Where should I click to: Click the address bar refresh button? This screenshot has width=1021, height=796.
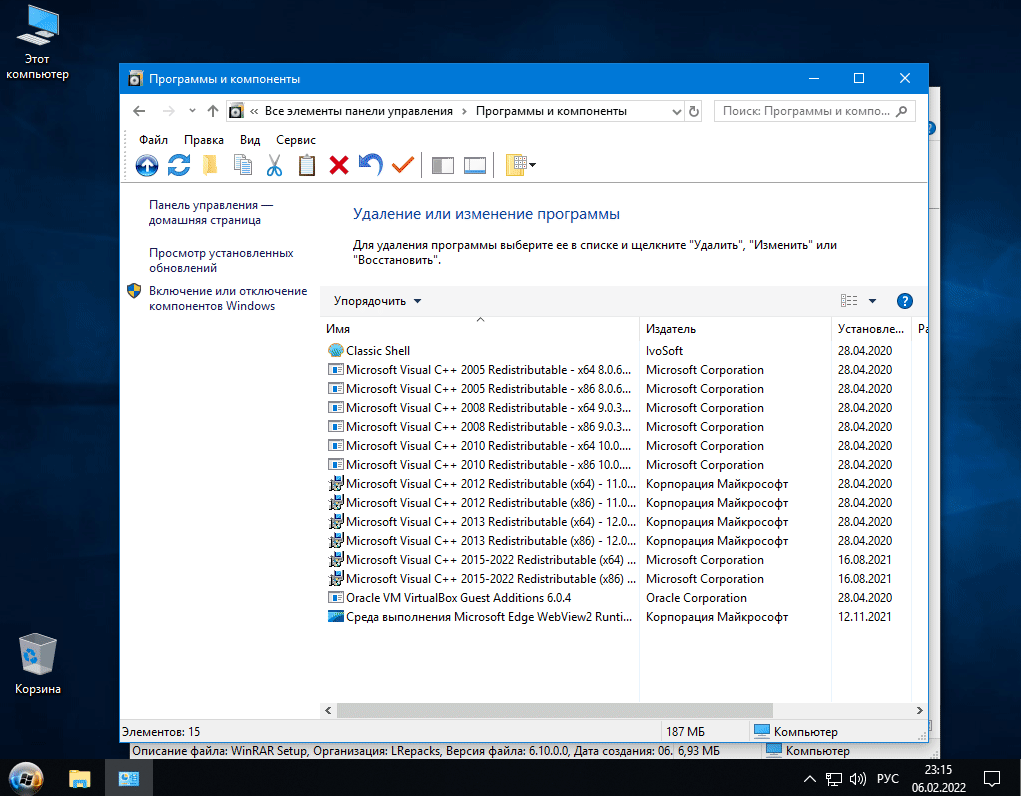(x=694, y=111)
